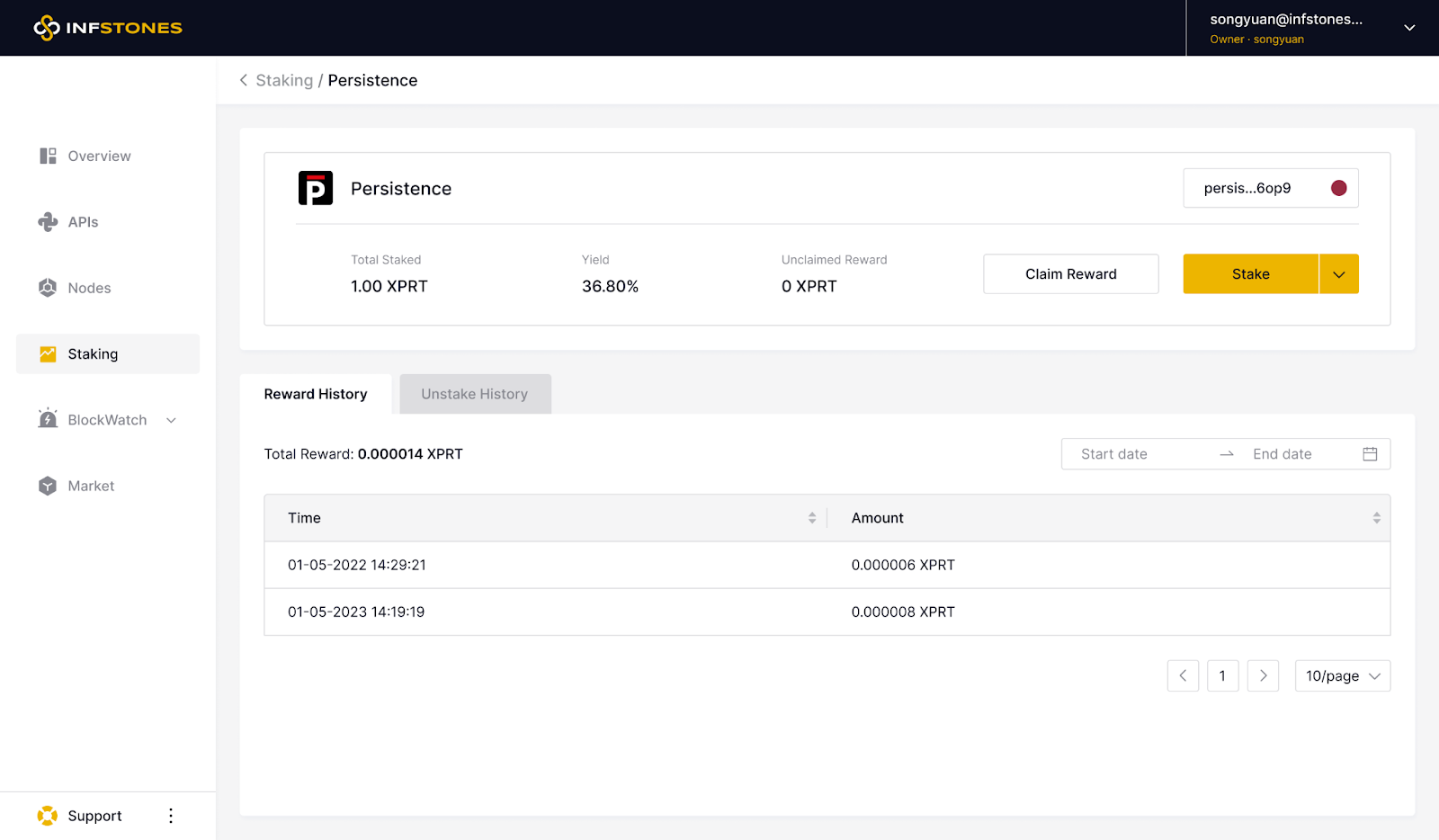The image size is (1439, 840).
Task: Click the yellow Stake button
Action: point(1251,274)
